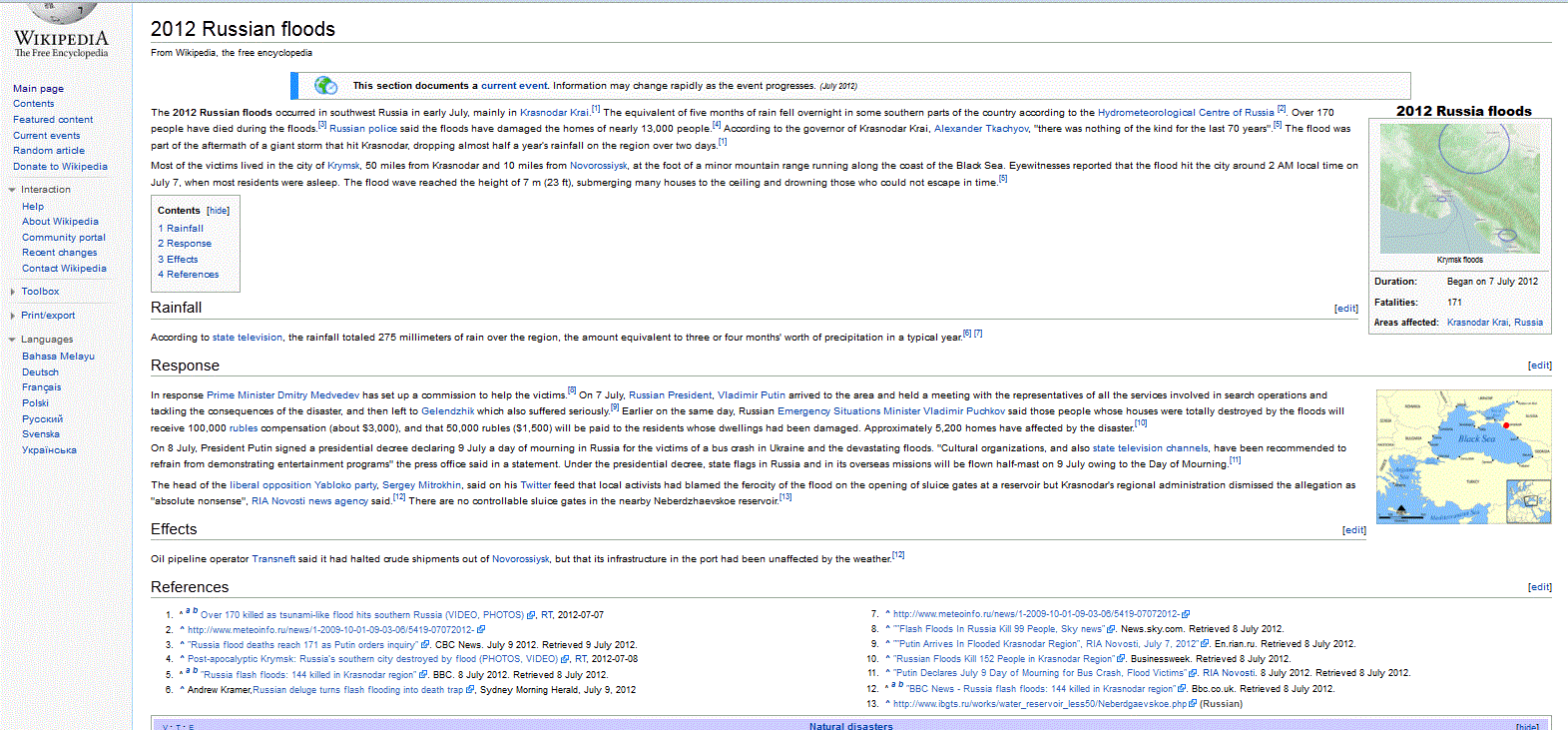Hide the Contents table of contents
Screen dimensions: 1568x730
pyautogui.click(x=218, y=211)
